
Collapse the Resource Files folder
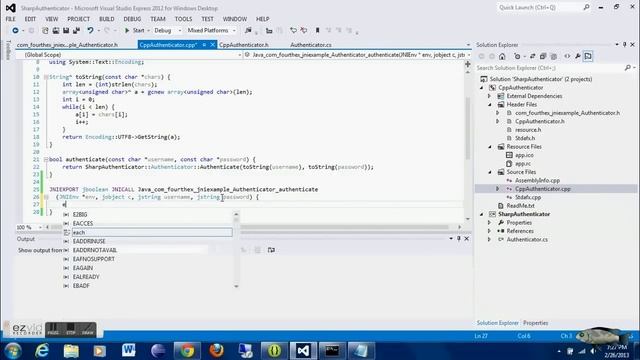tap(490, 147)
